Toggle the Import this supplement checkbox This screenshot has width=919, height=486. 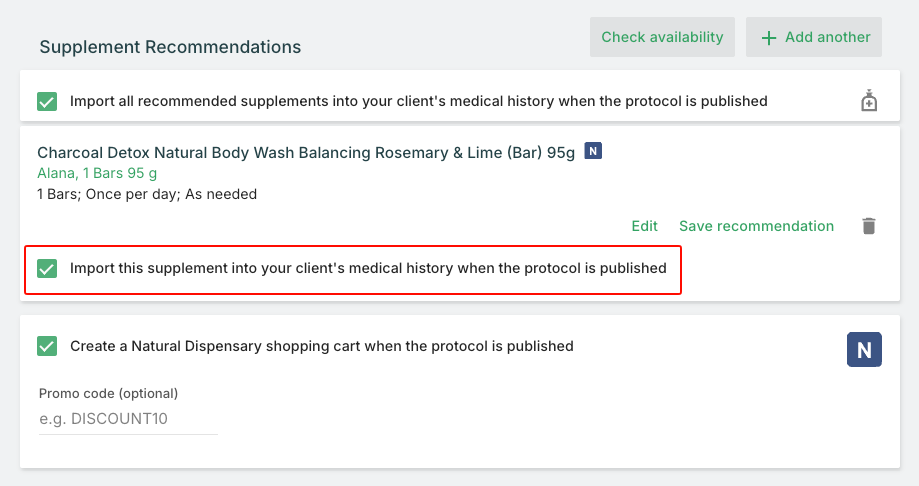[46, 268]
